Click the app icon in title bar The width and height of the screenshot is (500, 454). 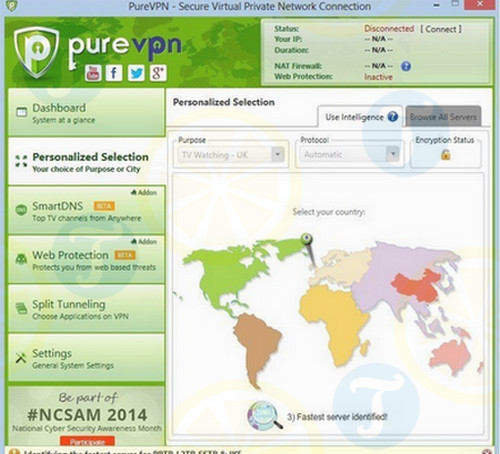[11, 5]
